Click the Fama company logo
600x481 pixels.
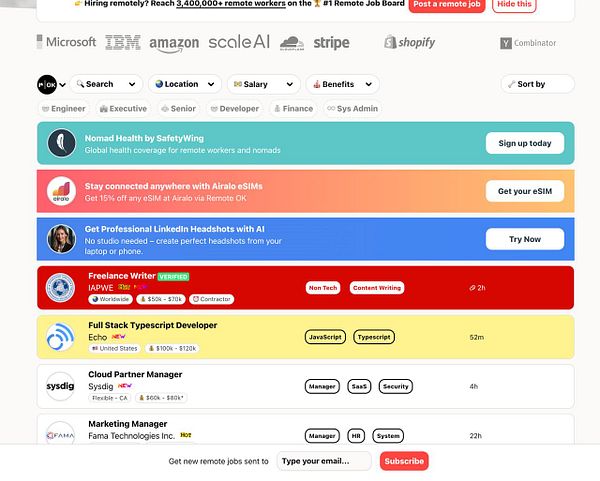click(x=60, y=434)
